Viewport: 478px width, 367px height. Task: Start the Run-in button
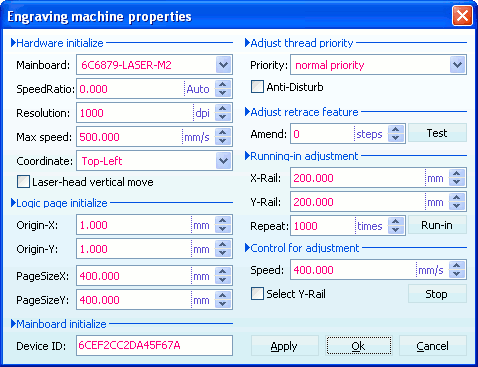(x=437, y=225)
